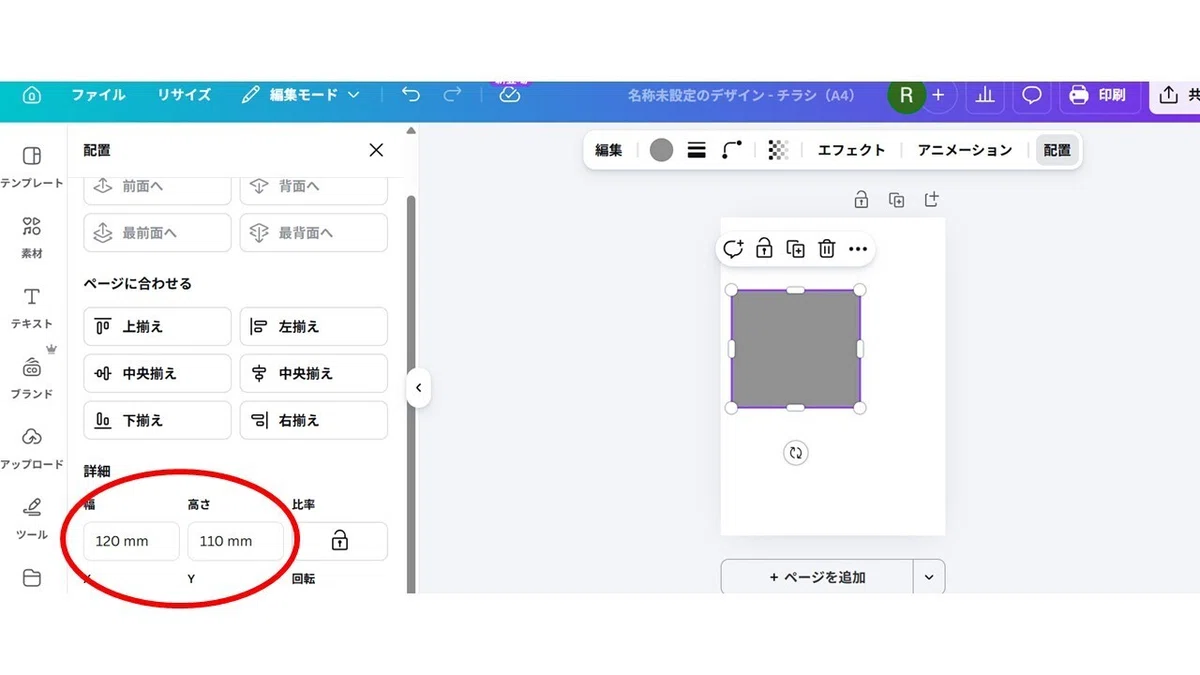This screenshot has width=1200, height=675.
Task: Open more options three-dot menu
Action: [x=858, y=249]
